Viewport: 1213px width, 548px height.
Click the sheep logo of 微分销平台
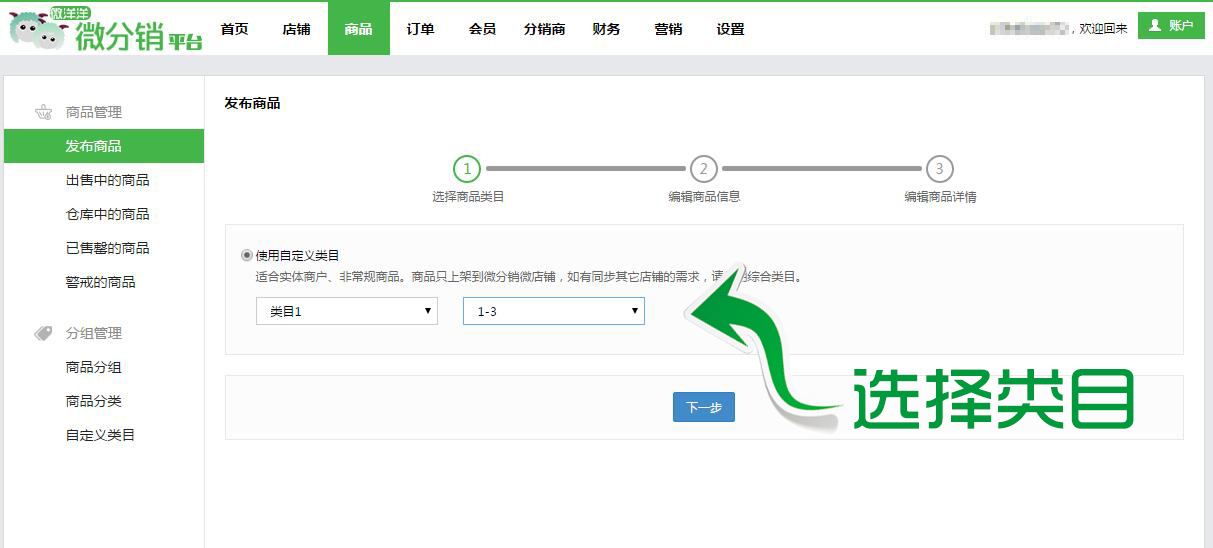pyautogui.click(x=38, y=30)
